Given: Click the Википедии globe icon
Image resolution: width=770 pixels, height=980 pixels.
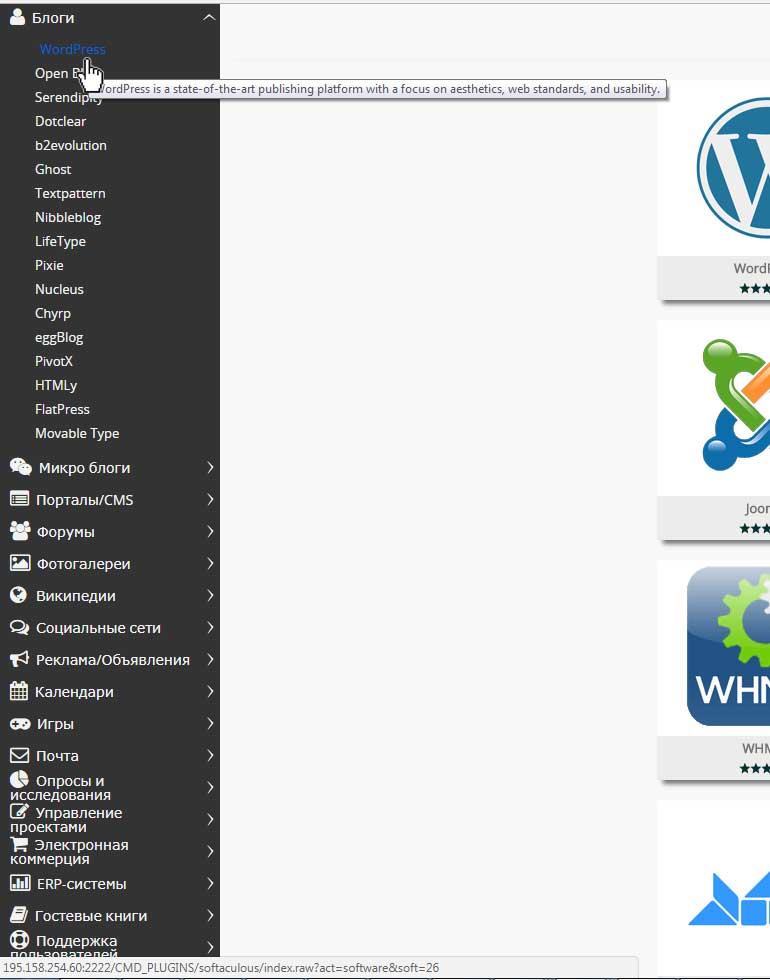Looking at the screenshot, I should coord(19,595).
